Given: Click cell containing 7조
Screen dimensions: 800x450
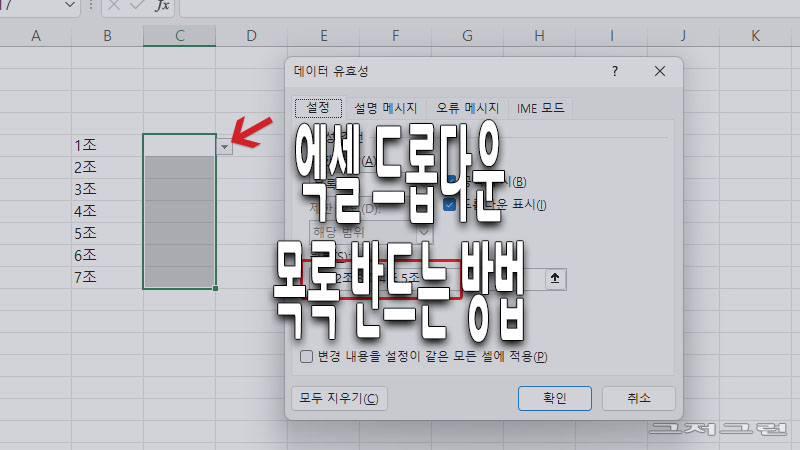Looking at the screenshot, I should (x=107, y=277).
